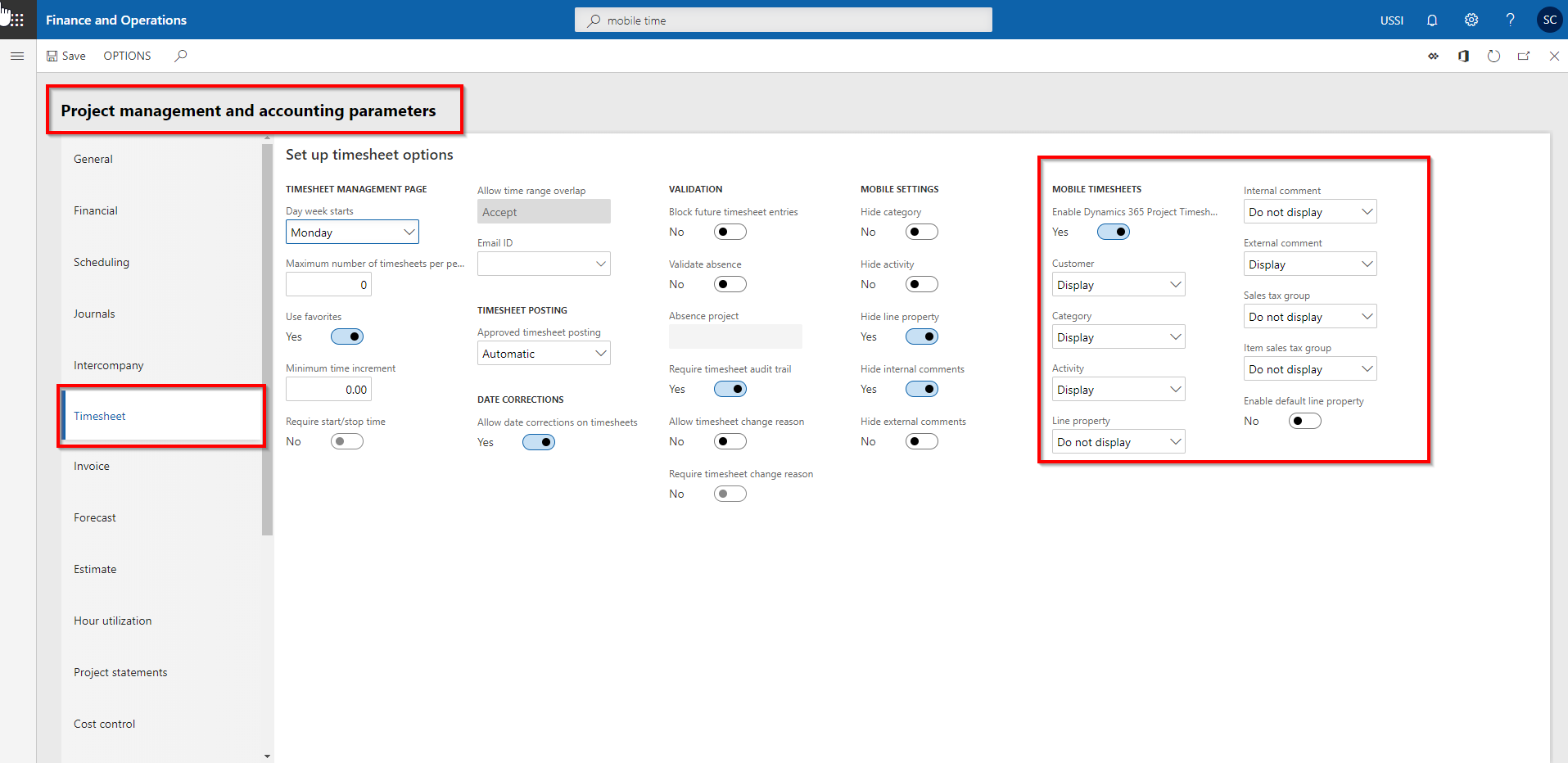This screenshot has width=1568, height=763.
Task: Click the help question mark icon
Action: point(1510,20)
